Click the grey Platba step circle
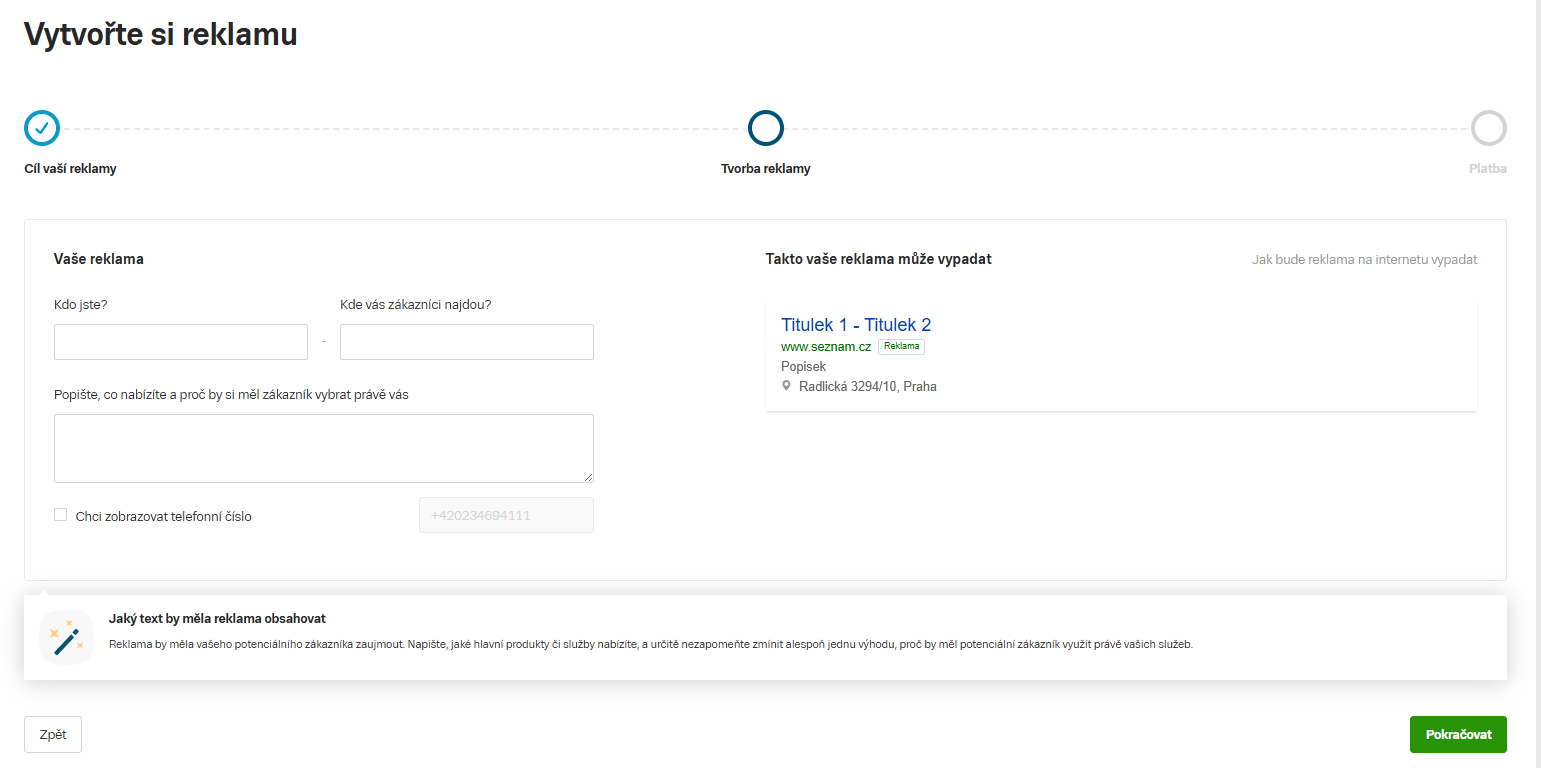The width and height of the screenshot is (1541, 768). coord(1488,128)
